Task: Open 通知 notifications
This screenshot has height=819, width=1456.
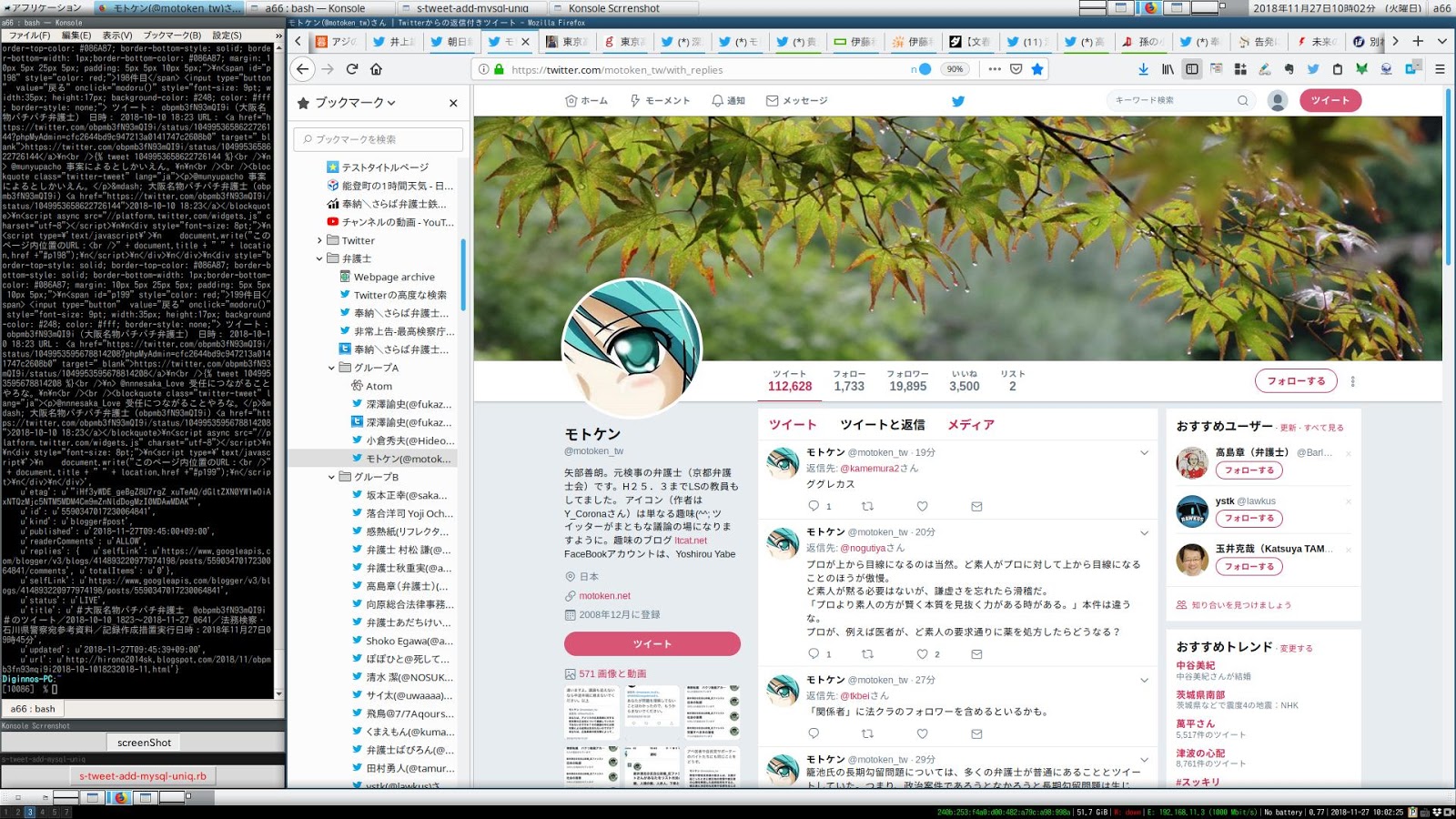Action: point(728,101)
